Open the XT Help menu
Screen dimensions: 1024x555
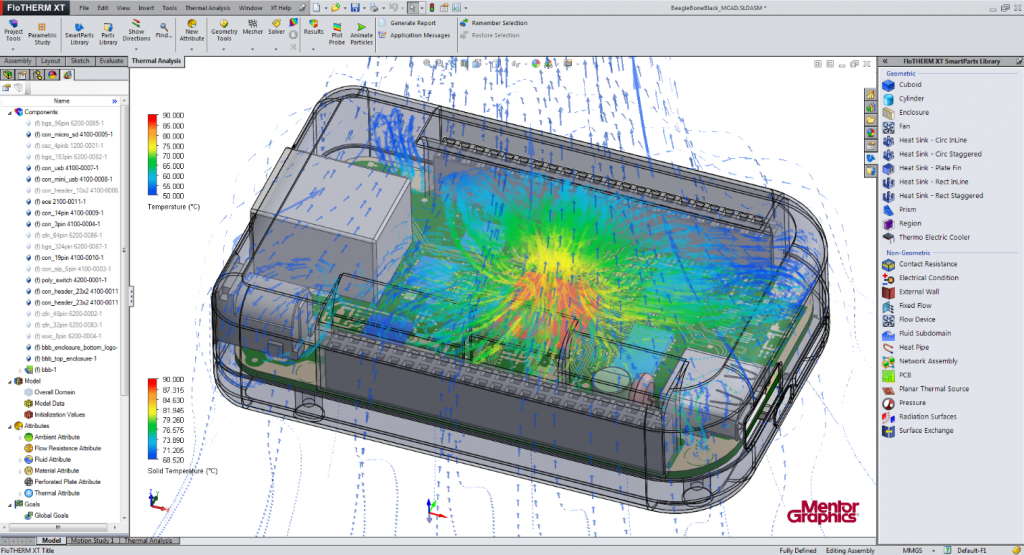281,8
